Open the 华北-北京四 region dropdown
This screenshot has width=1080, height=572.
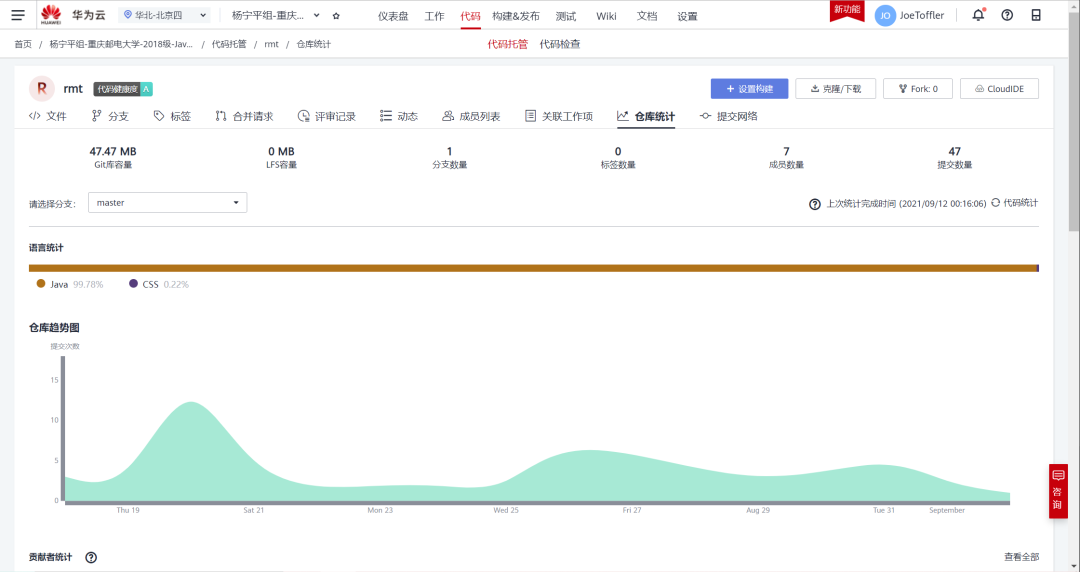(165, 14)
